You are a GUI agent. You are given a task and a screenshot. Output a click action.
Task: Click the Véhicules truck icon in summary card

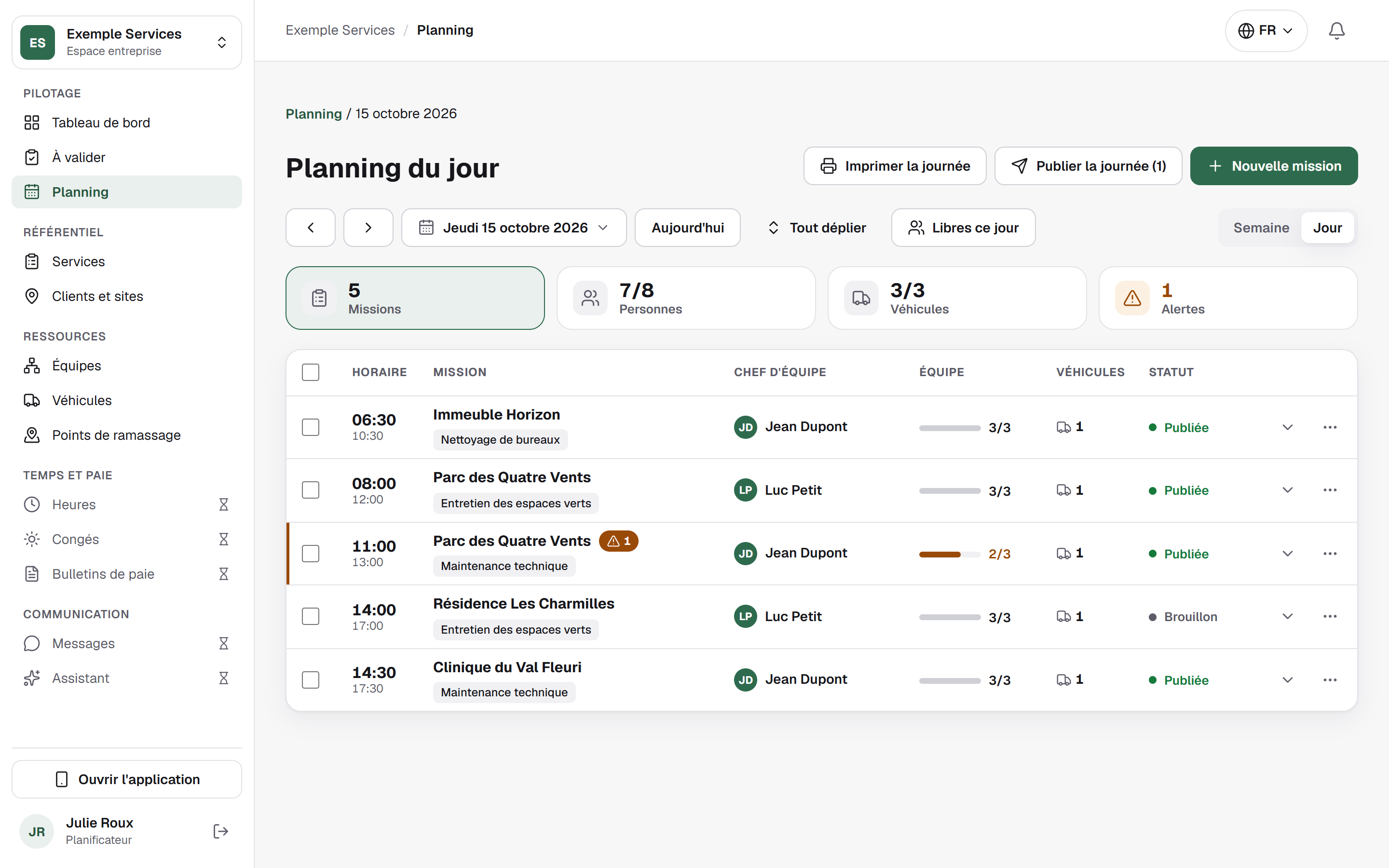pyautogui.click(x=861, y=298)
